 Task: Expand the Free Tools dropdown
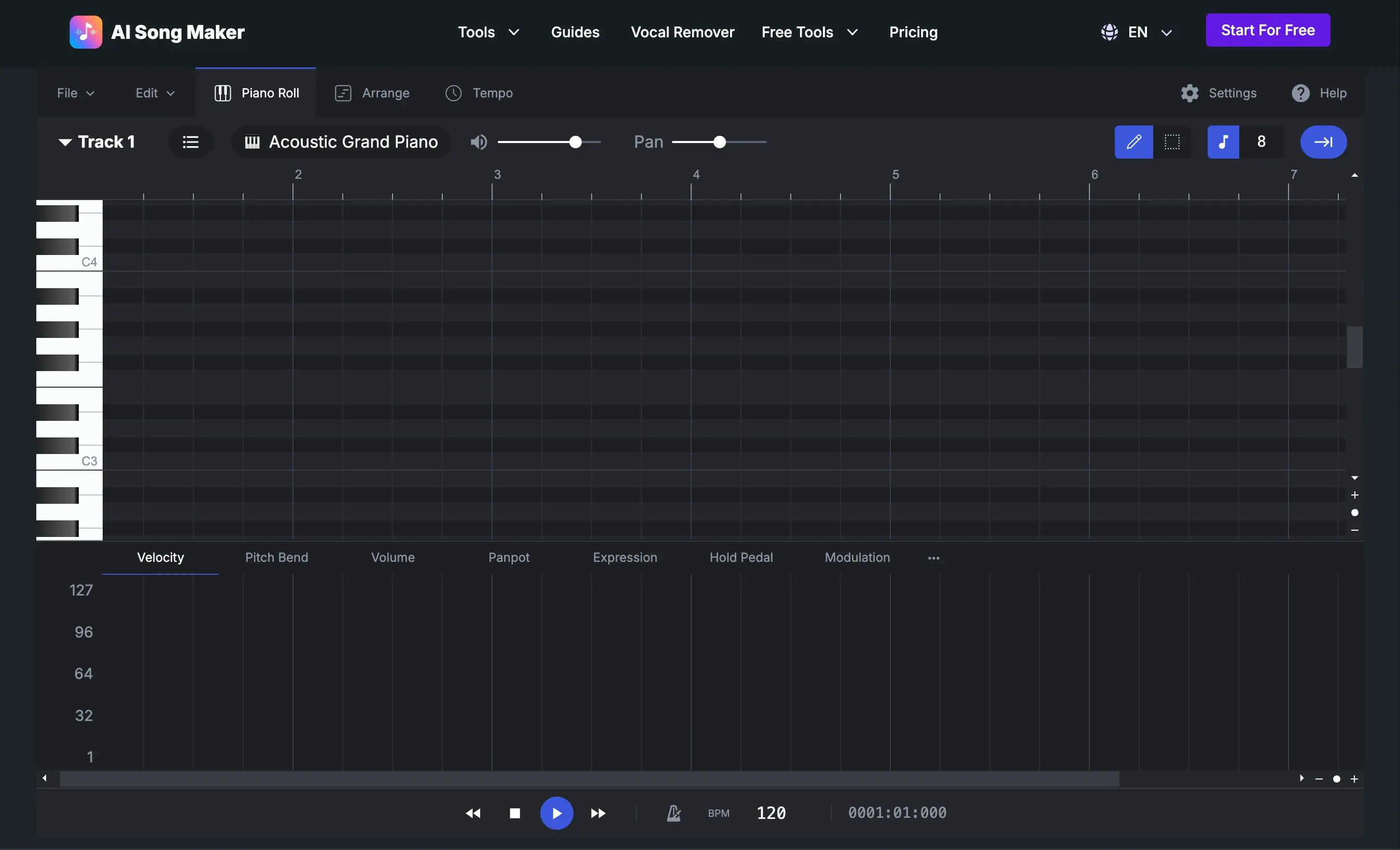point(809,32)
